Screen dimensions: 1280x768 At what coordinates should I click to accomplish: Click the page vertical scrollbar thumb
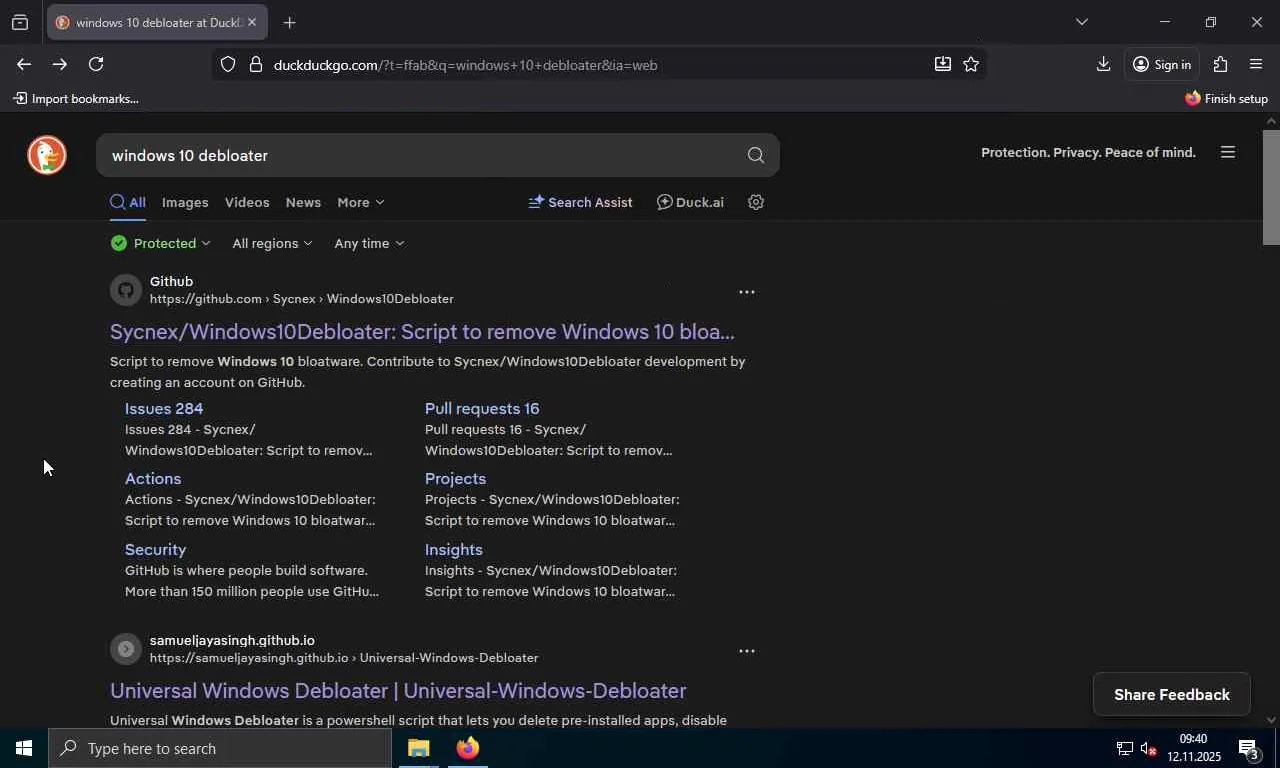tap(1271, 187)
